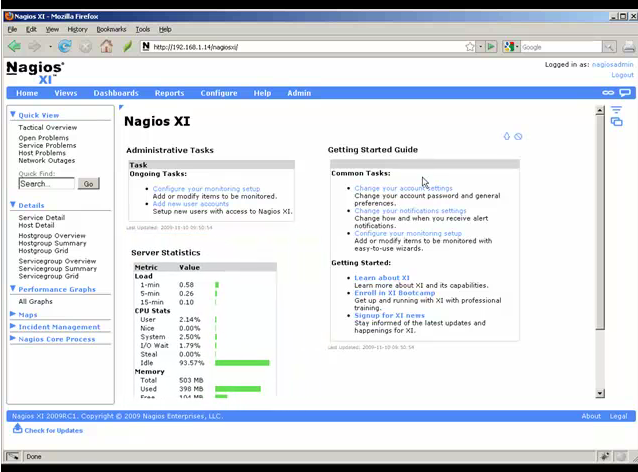Screen dimensions: 638x472
Task: Click the 1-min load green bar
Action: tap(217, 285)
